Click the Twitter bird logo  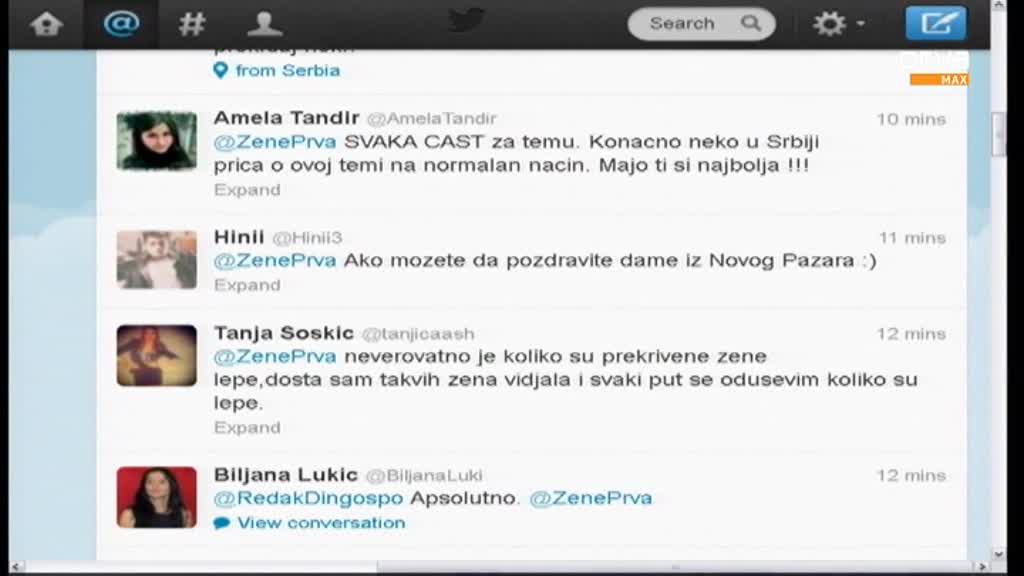[466, 20]
